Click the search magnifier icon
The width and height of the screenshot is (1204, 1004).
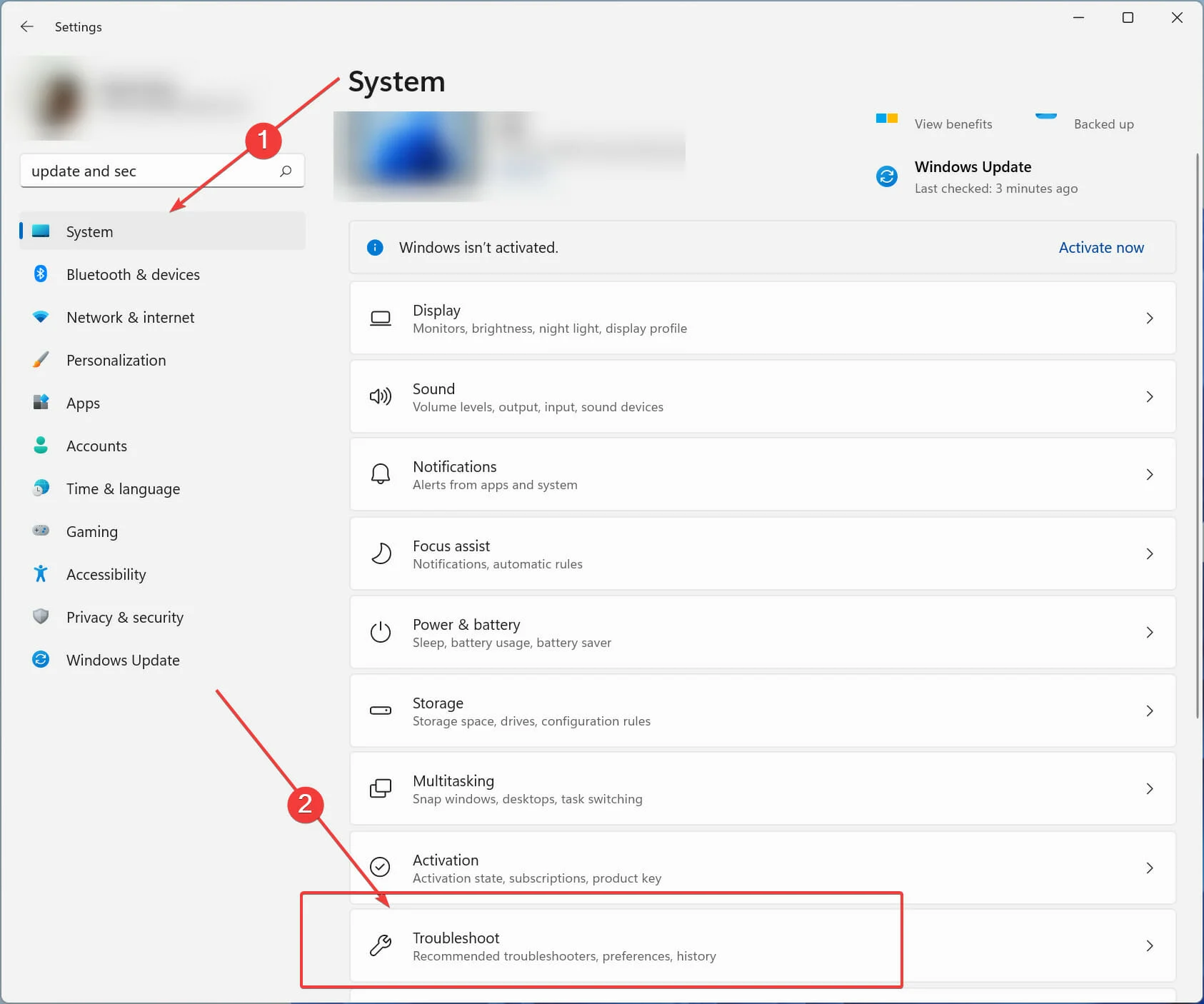(x=286, y=171)
